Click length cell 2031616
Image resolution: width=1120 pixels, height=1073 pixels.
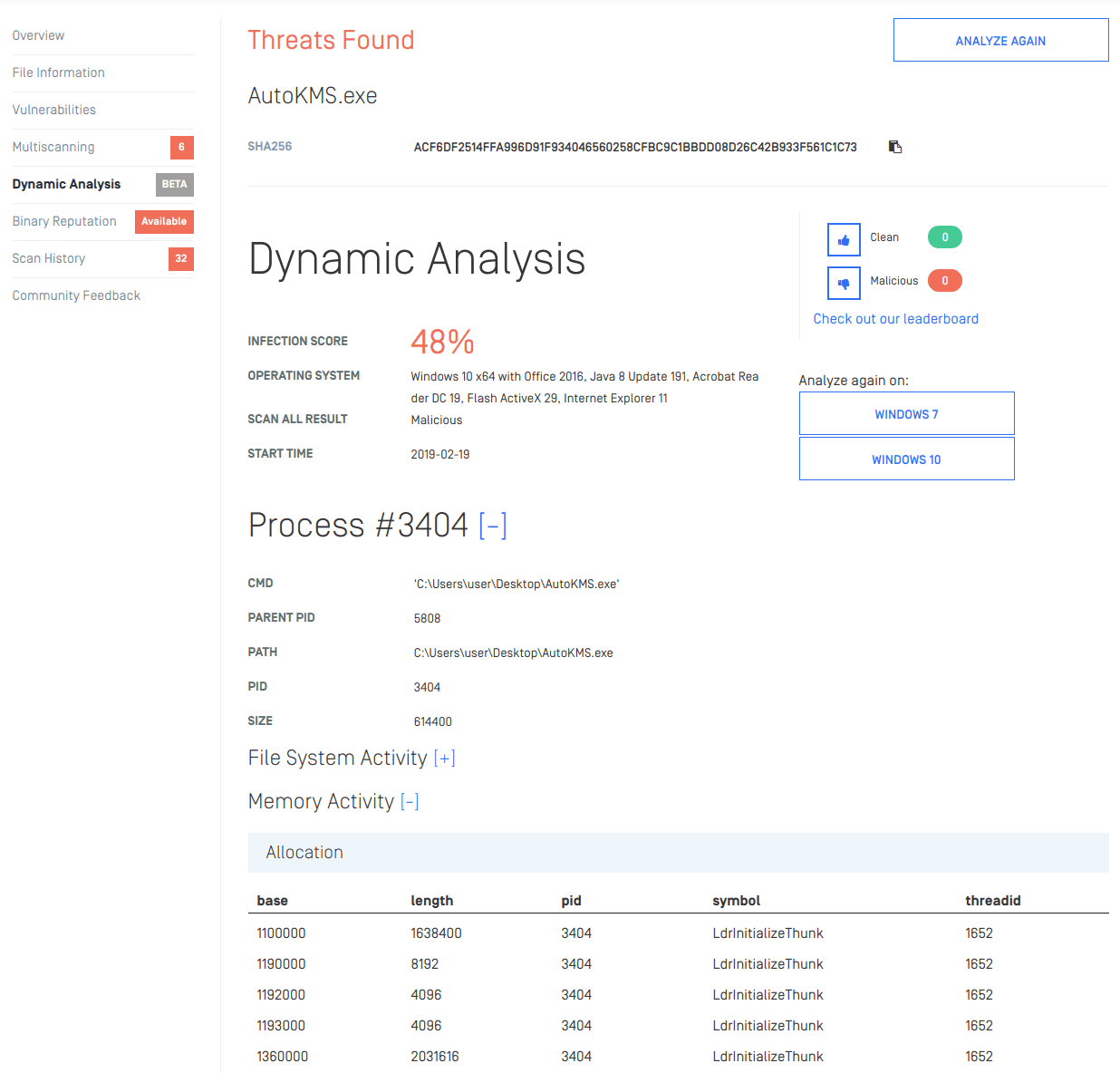tap(435, 1057)
